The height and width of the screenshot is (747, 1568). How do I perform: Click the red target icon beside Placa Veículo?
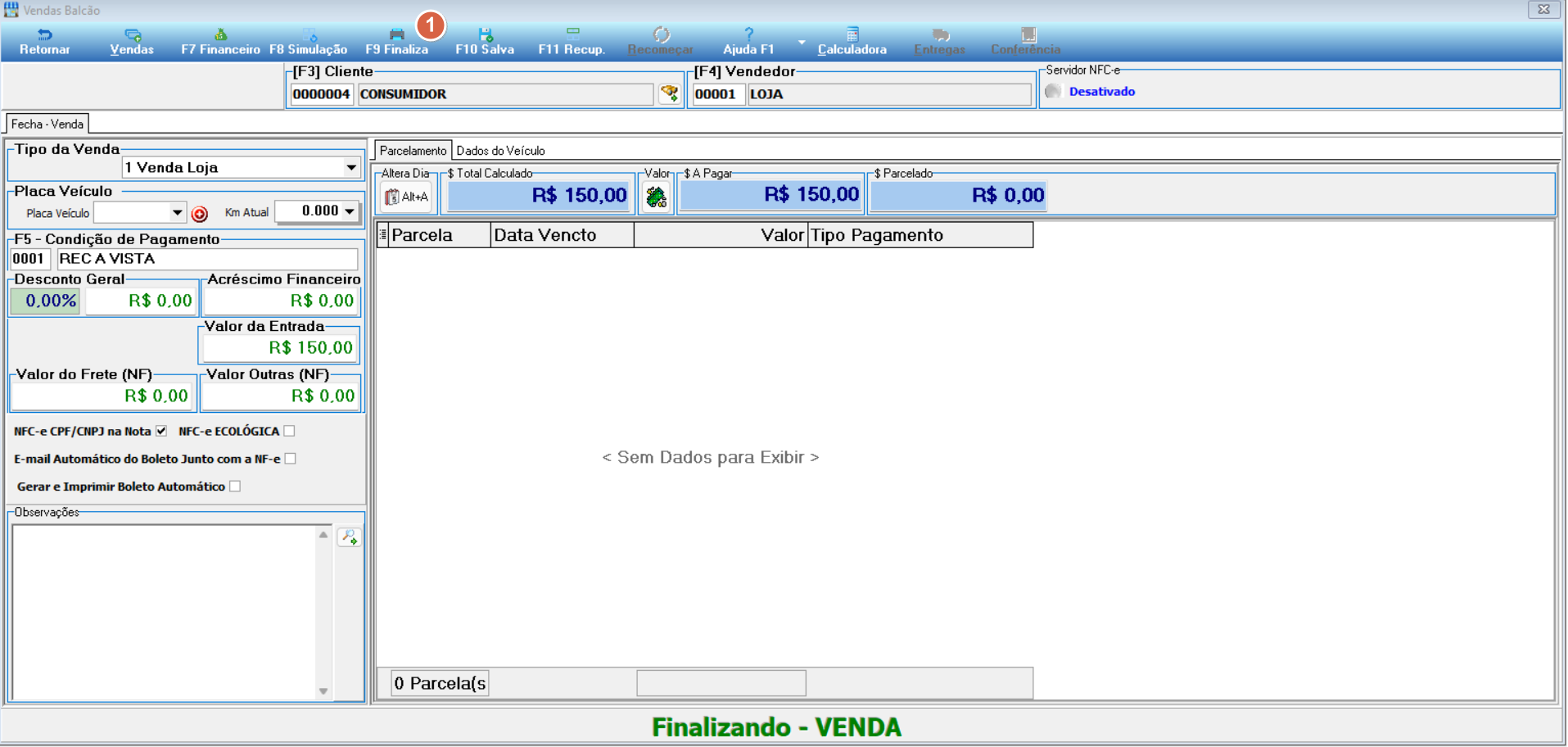[x=199, y=214]
